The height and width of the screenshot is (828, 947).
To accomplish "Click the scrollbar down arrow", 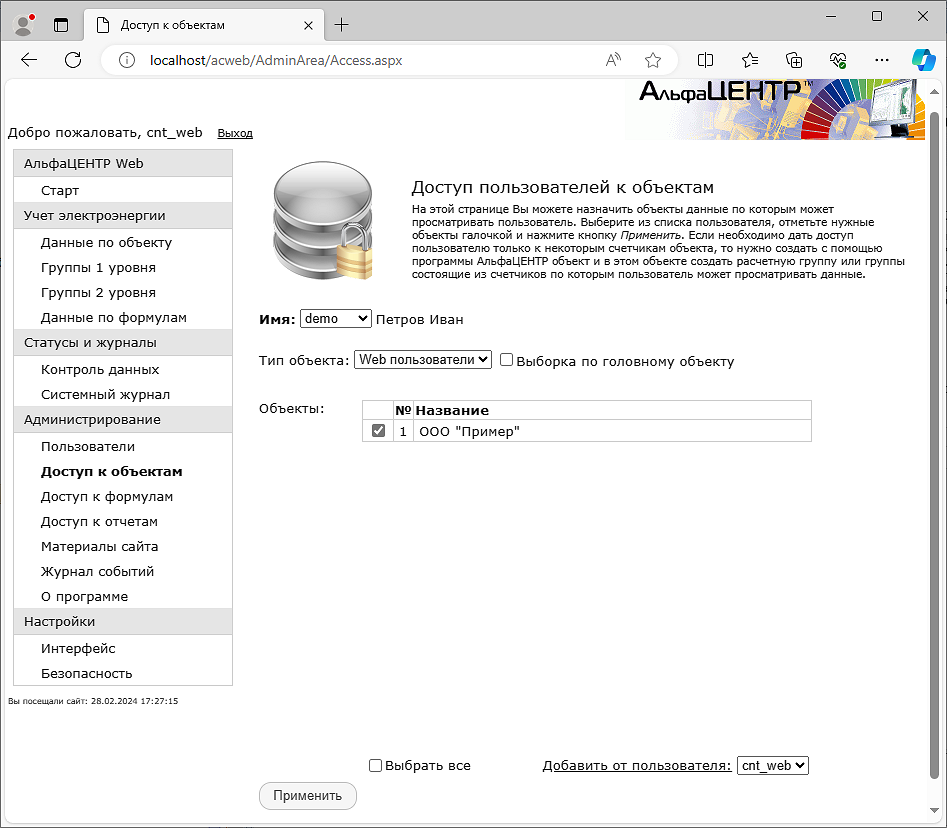I will point(934,810).
